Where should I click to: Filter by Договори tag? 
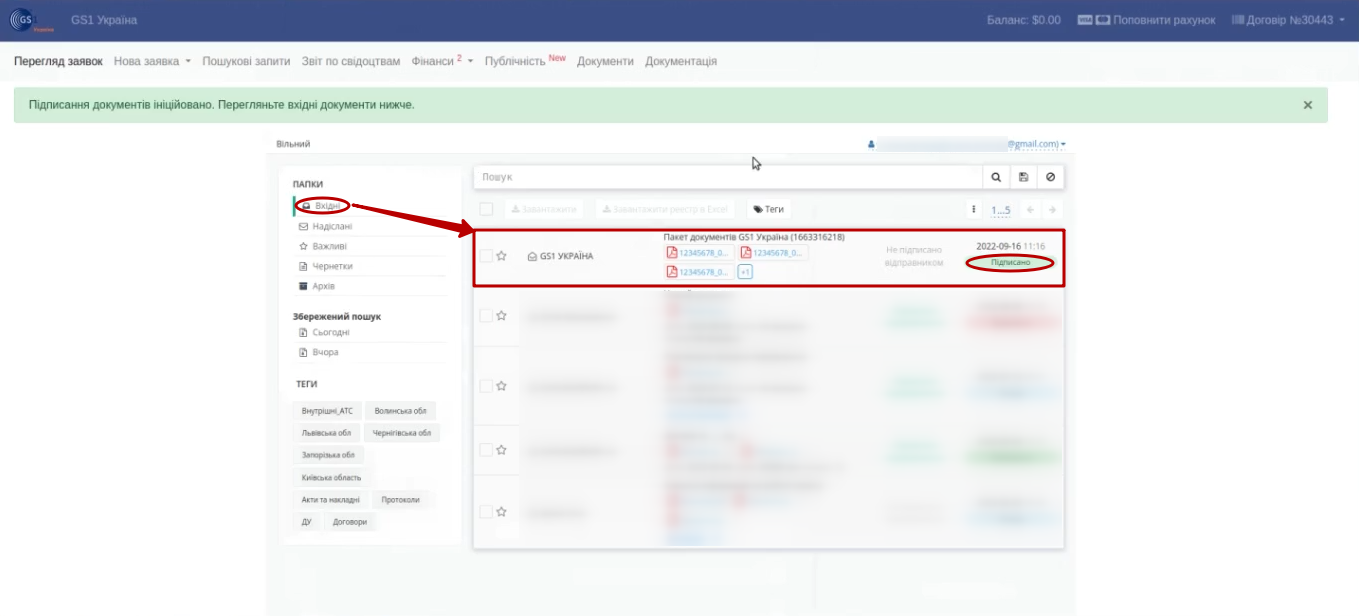[349, 521]
